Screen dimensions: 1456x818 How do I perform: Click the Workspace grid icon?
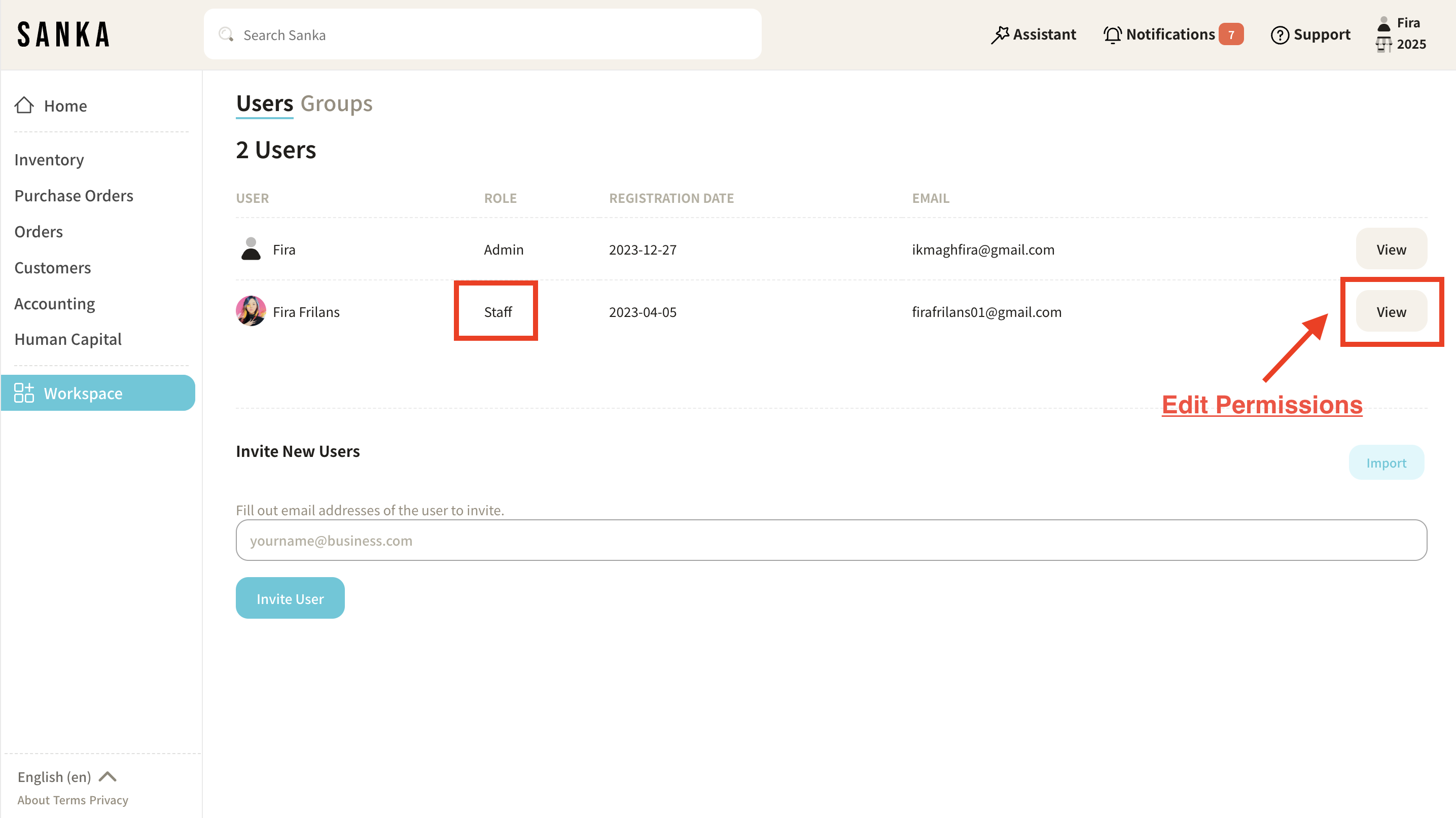coord(24,393)
